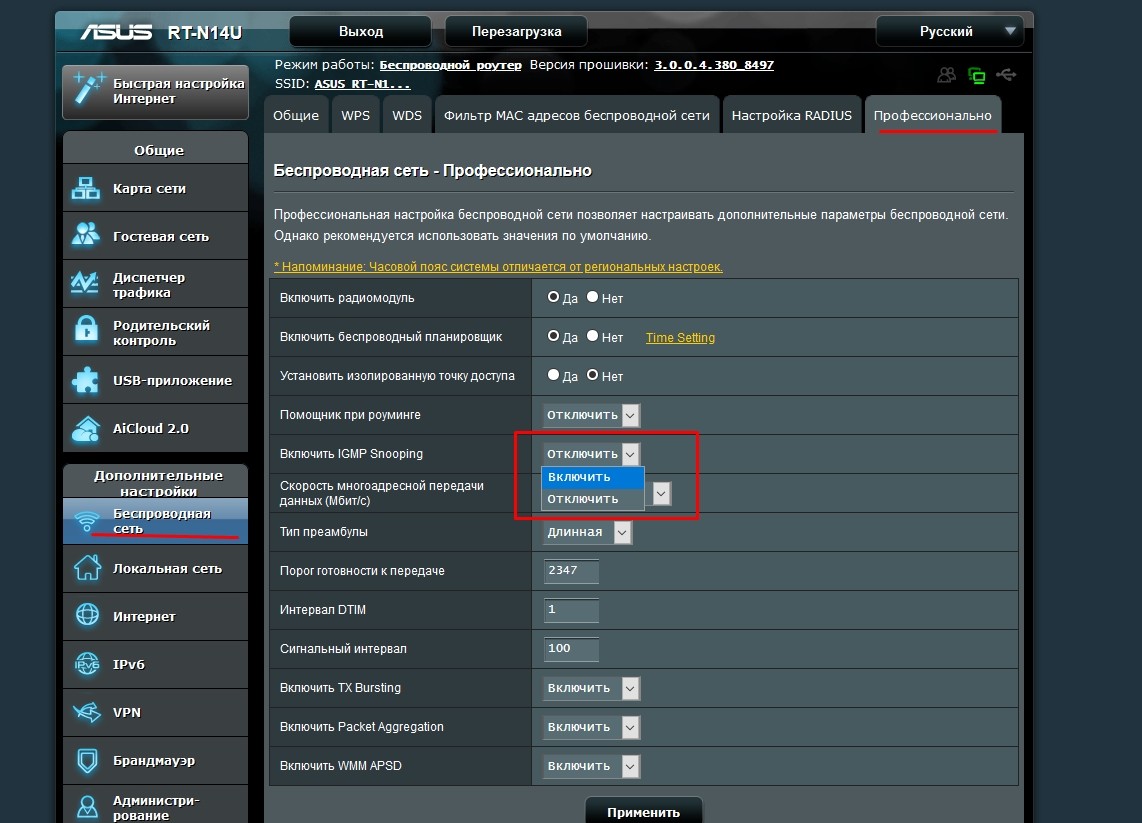Click the USB application puzzle icon
The width and height of the screenshot is (1142, 823).
pyautogui.click(x=86, y=379)
